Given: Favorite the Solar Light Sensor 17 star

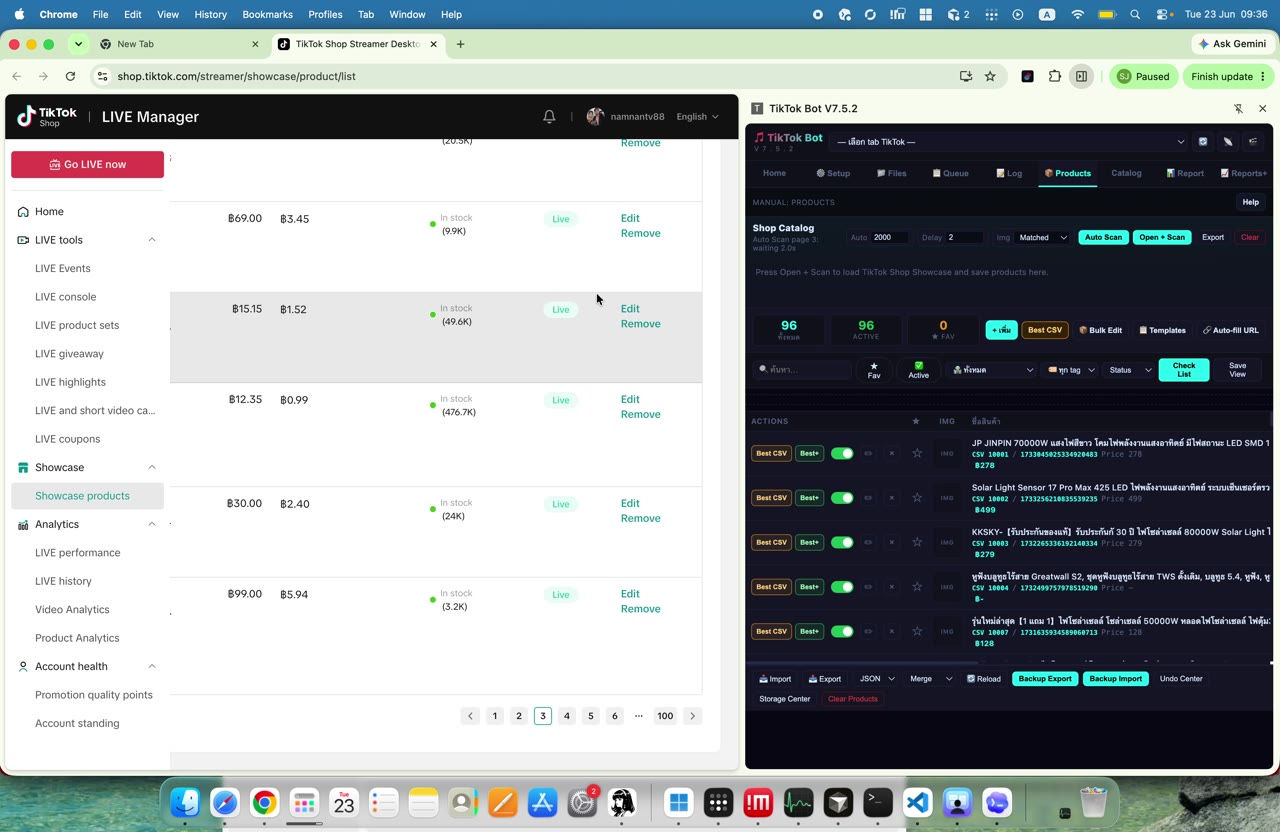Looking at the screenshot, I should 917,498.
